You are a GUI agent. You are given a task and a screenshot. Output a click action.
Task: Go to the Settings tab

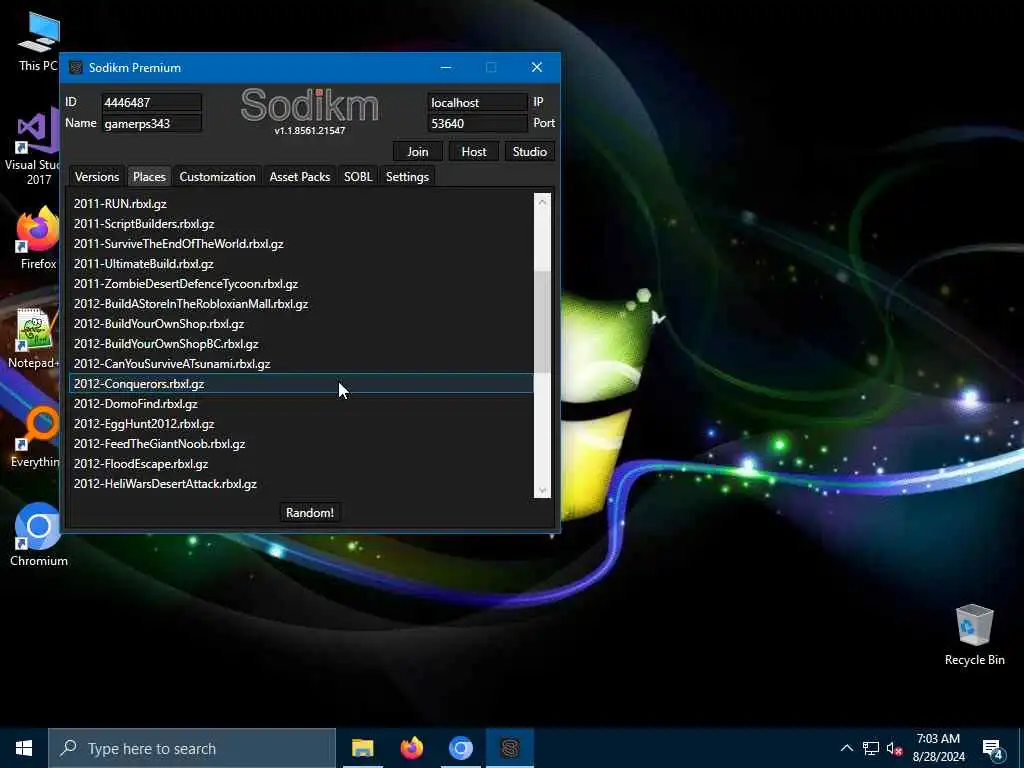(x=407, y=176)
